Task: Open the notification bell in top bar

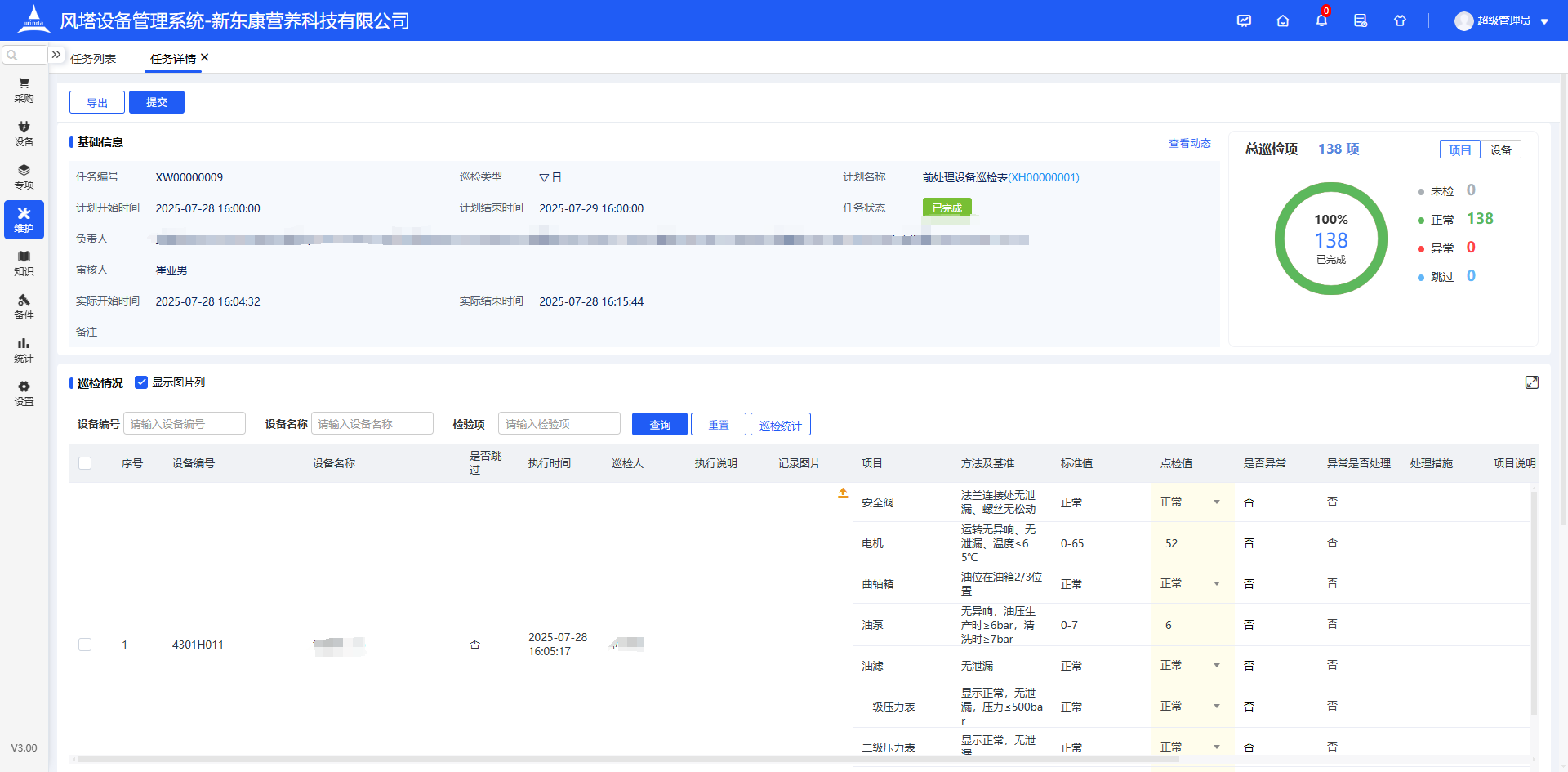Action: [1321, 20]
